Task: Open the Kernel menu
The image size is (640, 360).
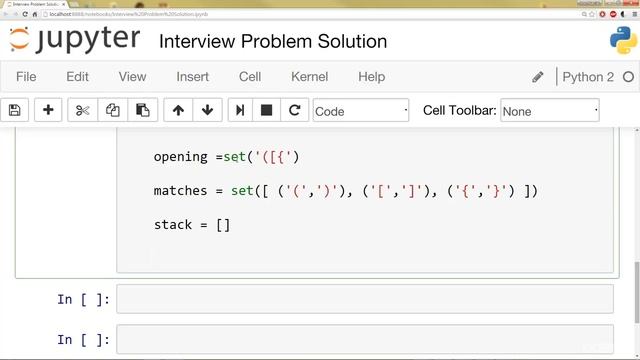Action: tap(309, 77)
